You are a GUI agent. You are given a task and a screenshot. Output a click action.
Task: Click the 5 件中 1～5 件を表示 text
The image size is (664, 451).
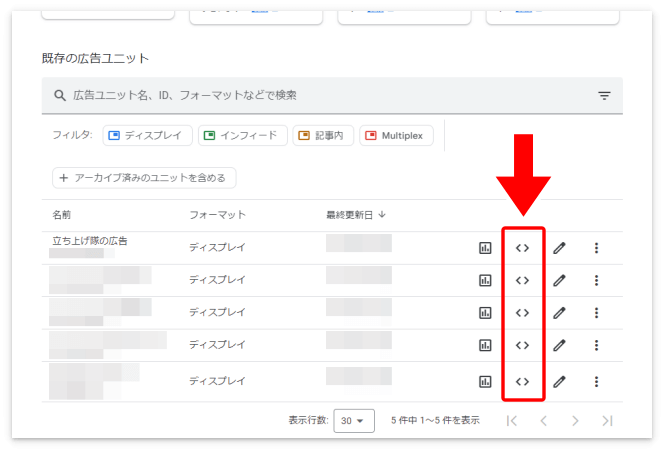point(435,421)
